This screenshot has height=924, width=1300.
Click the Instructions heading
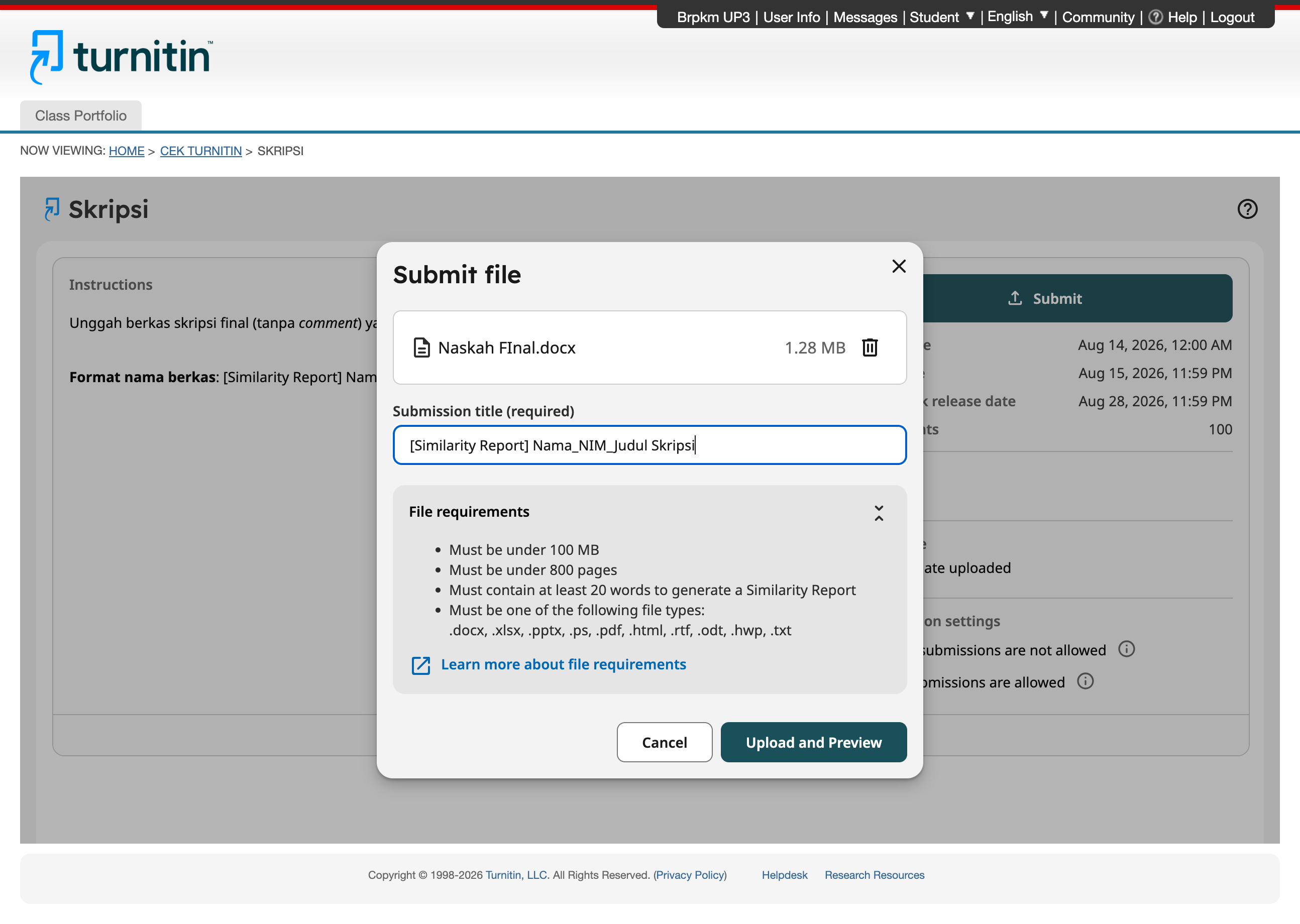[x=111, y=285]
